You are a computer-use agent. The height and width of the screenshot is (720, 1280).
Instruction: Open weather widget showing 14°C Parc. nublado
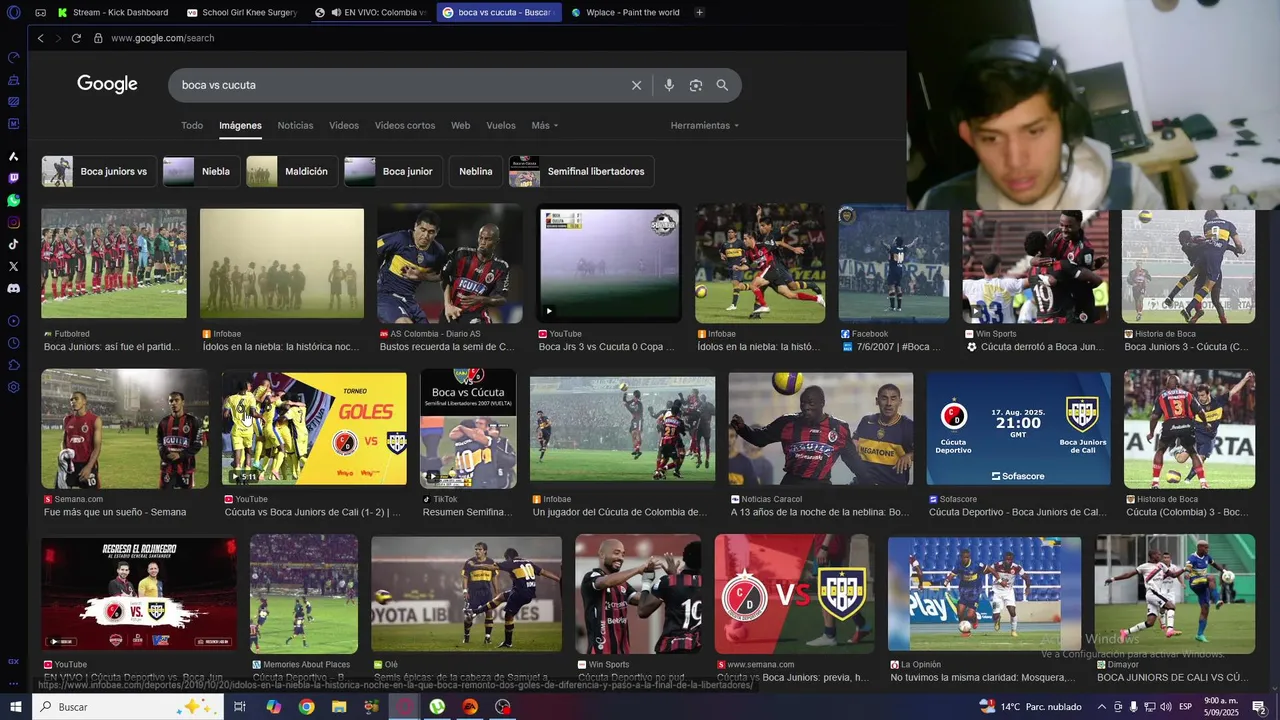1030,707
